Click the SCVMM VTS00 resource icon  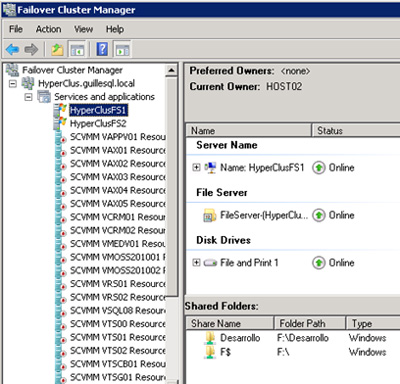61,324
